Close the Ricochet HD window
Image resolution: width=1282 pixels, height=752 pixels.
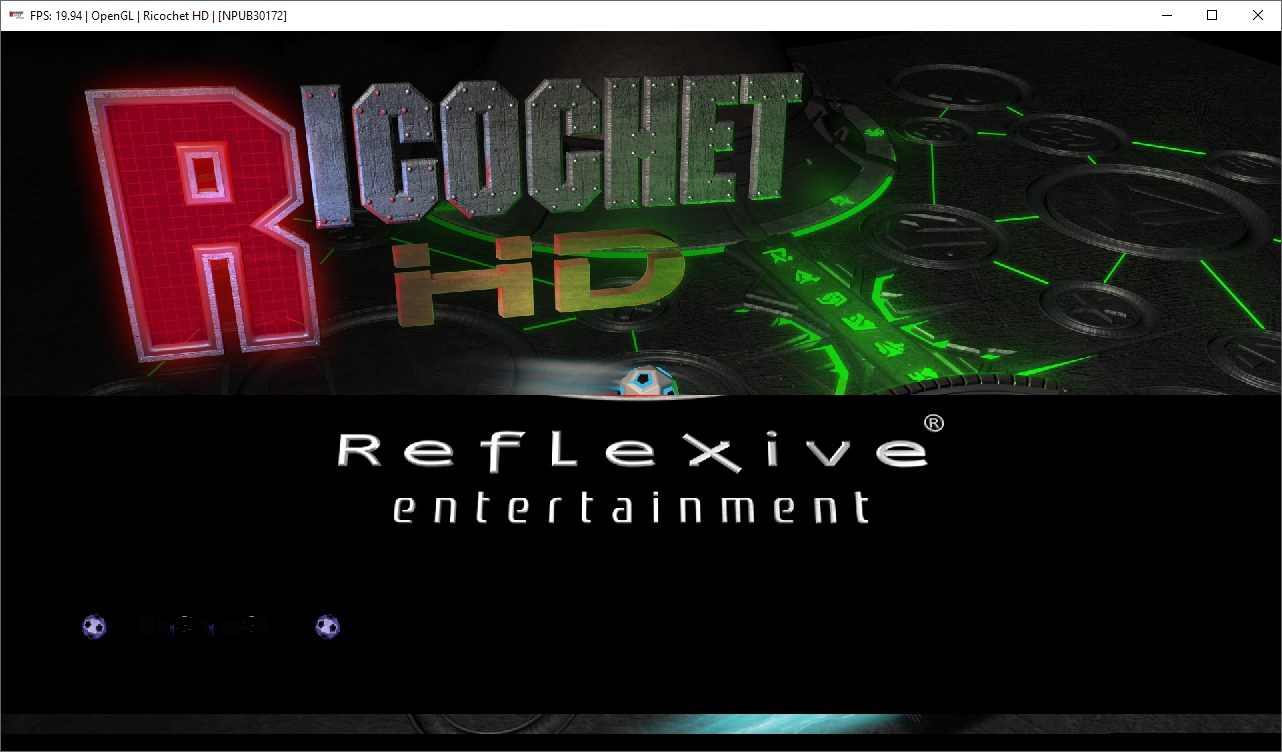(x=1258, y=15)
